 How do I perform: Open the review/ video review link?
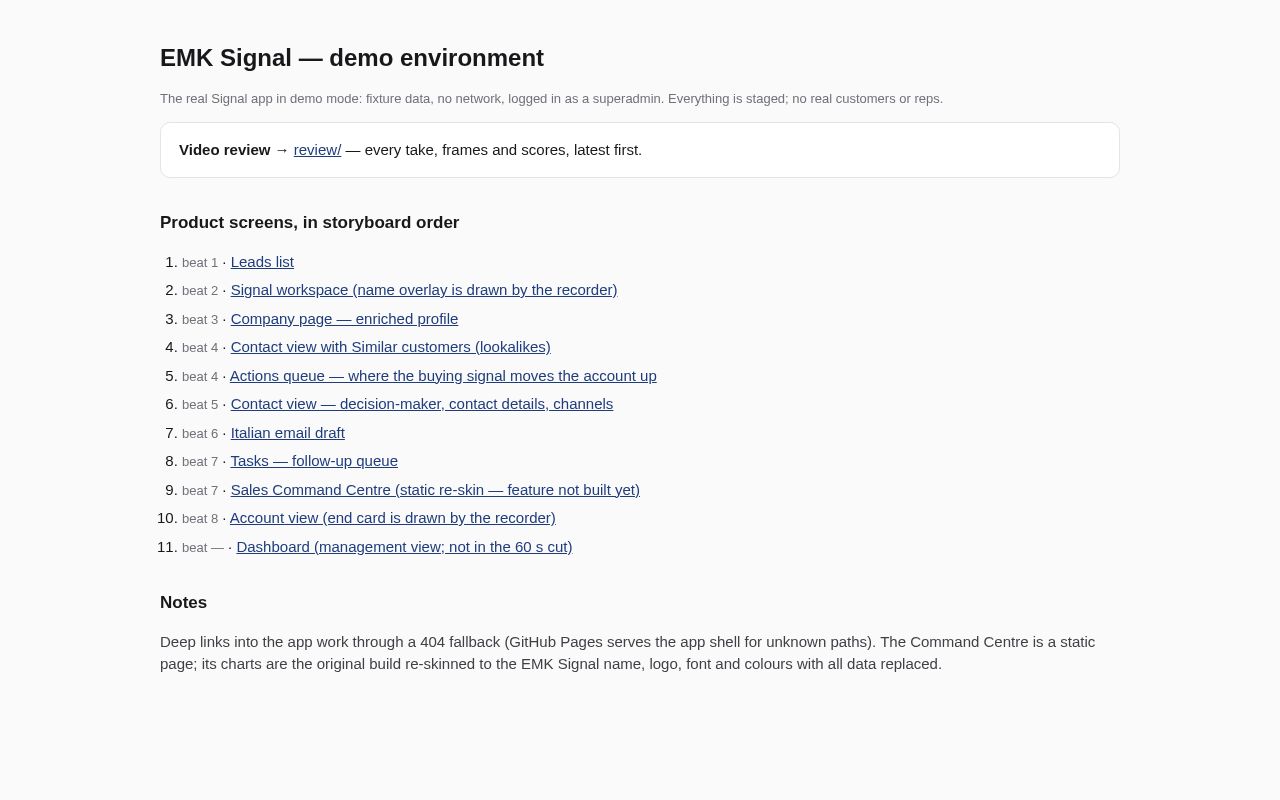click(317, 150)
